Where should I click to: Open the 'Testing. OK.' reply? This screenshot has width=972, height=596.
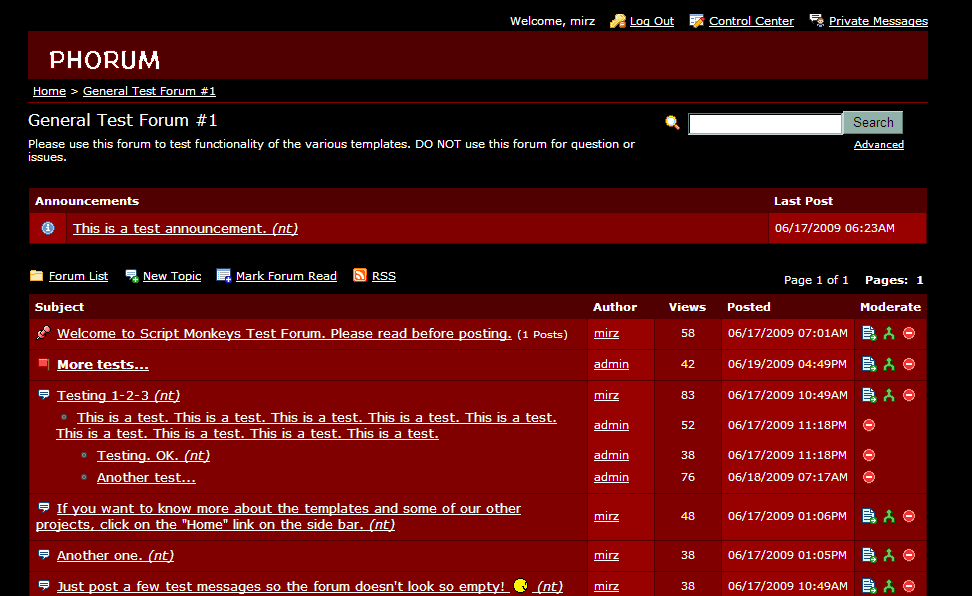(x=153, y=455)
